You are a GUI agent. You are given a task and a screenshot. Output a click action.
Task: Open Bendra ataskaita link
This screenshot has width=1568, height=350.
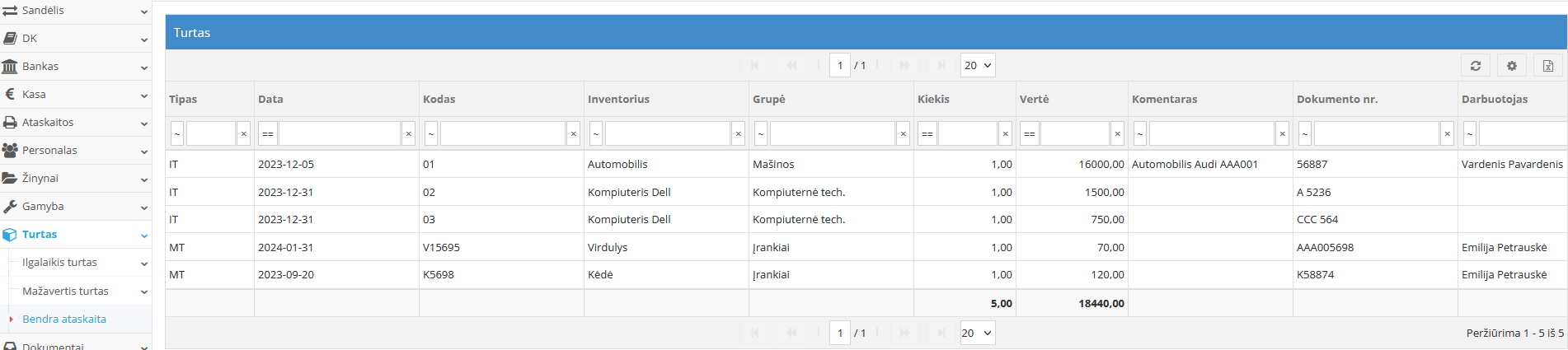[64, 320]
